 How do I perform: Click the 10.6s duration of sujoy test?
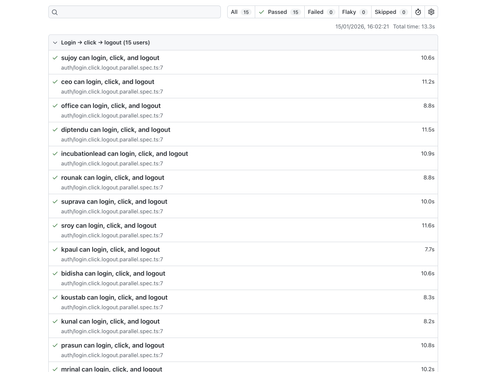(x=428, y=58)
